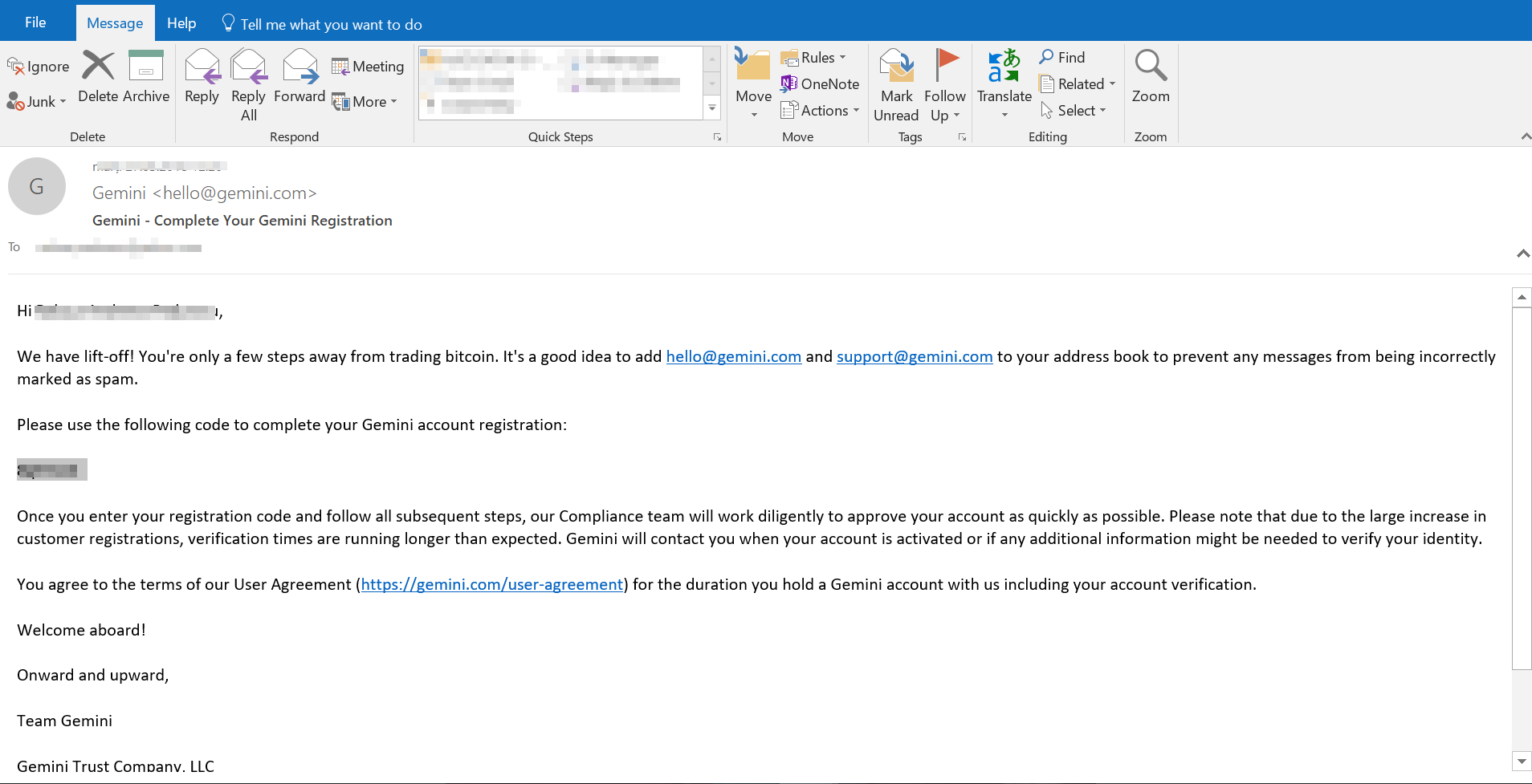The height and width of the screenshot is (784, 1532).
Task: Click the sender avatar with letter G
Action: (x=37, y=186)
